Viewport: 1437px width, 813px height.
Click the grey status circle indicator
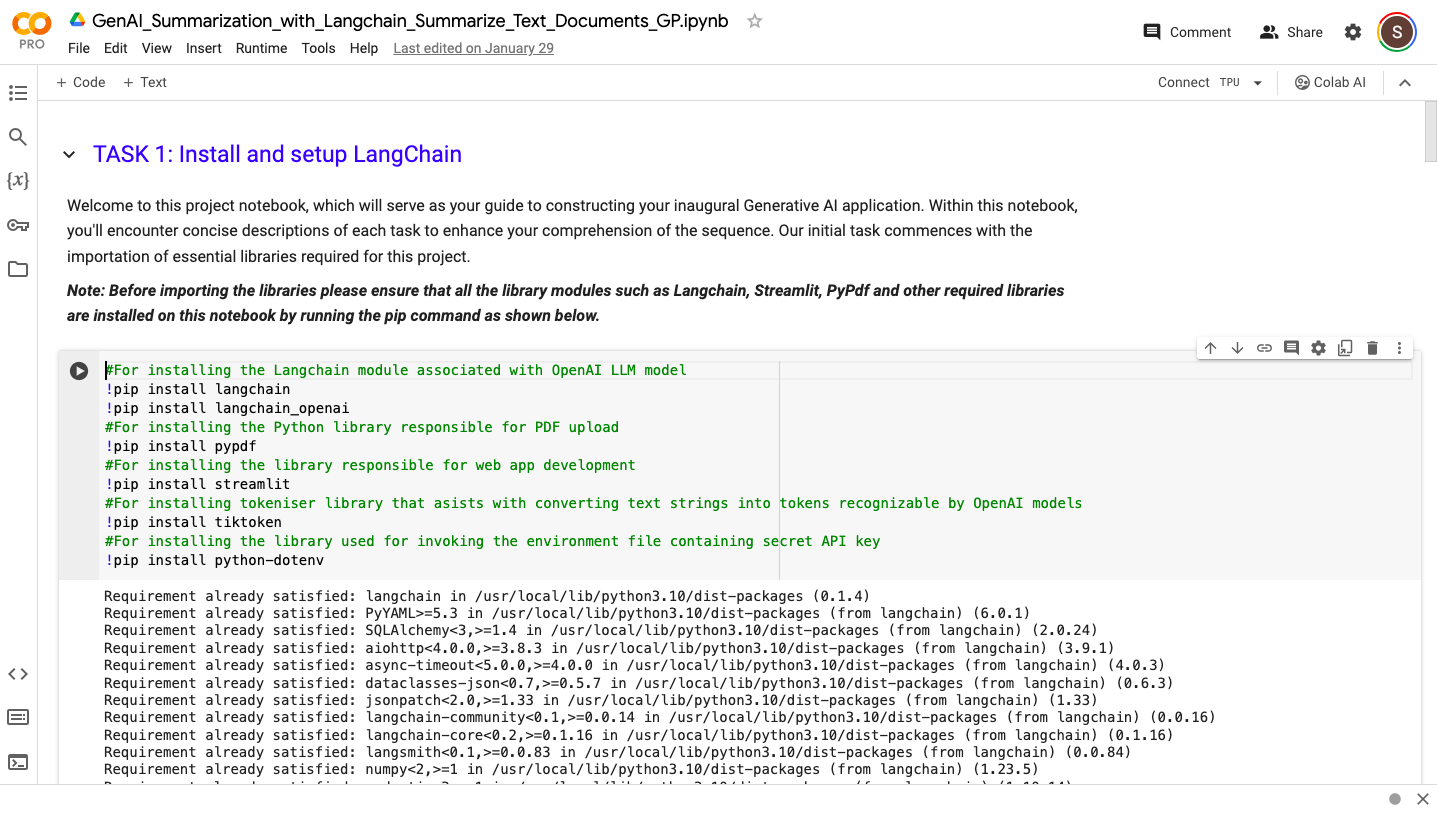click(1395, 799)
